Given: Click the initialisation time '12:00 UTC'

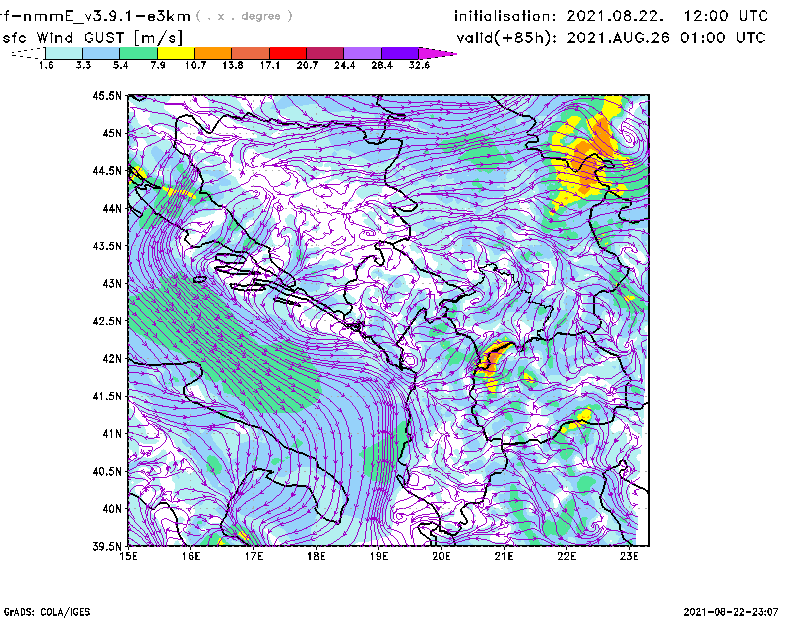Looking at the screenshot, I should click(726, 16).
